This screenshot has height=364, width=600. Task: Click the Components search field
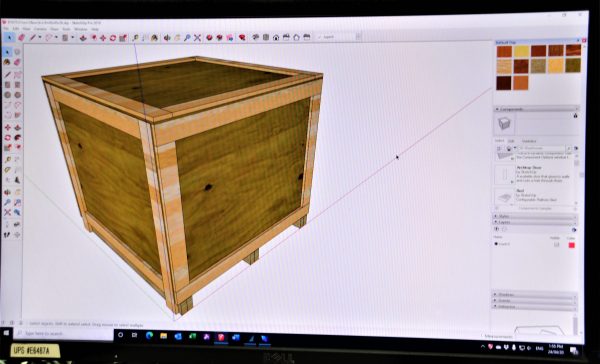tap(541, 148)
